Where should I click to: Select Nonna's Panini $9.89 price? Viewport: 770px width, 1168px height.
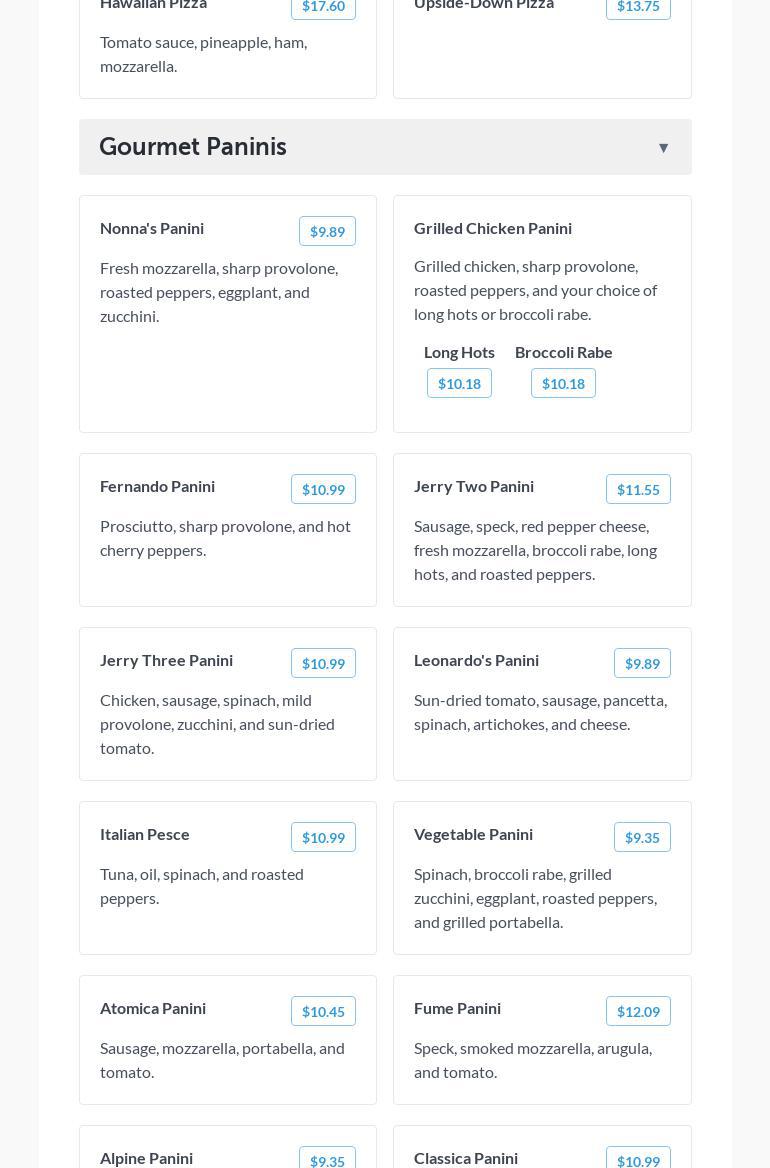coord(327,231)
